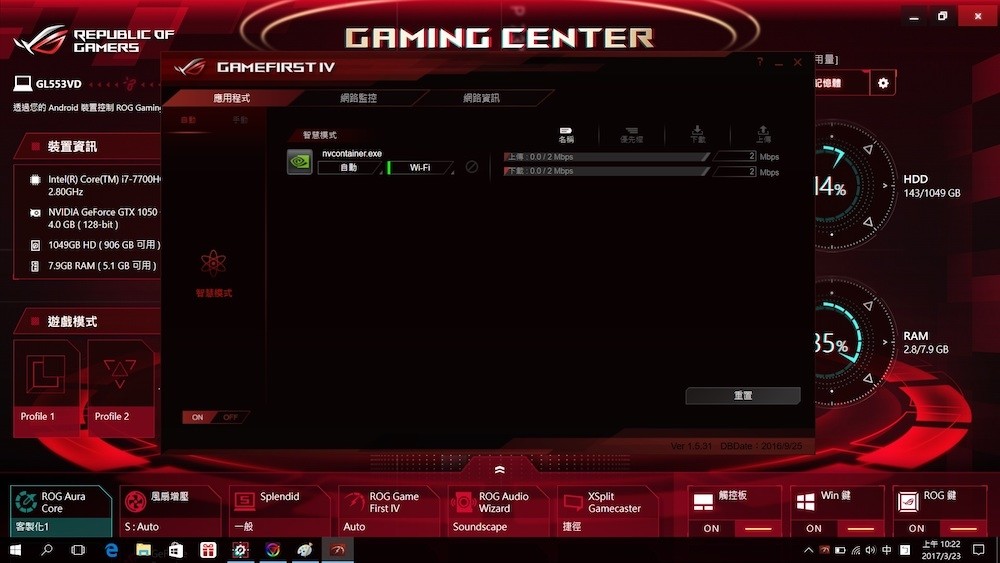This screenshot has height=563, width=1000.
Task: Select the 手動 sub-tab in the sidebar
Action: (240, 120)
